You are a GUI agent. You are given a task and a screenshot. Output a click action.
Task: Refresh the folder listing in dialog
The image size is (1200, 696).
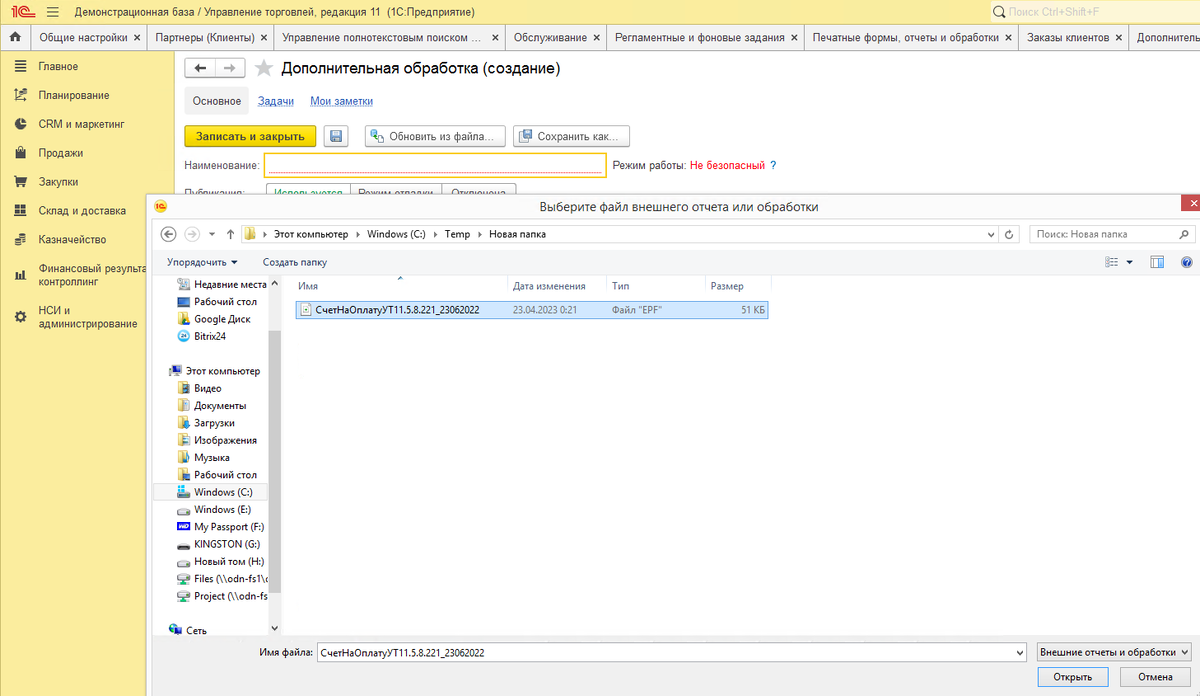click(1010, 234)
